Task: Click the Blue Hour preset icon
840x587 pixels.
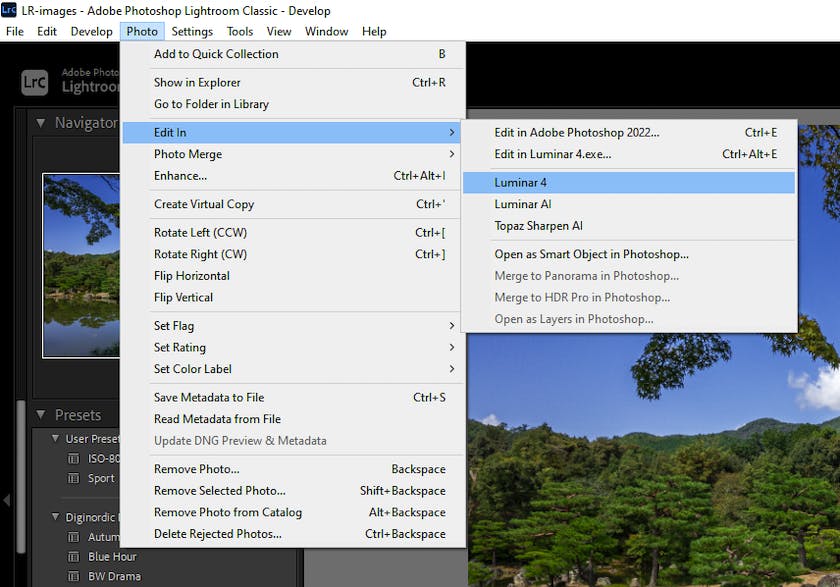Action: pyautogui.click(x=73, y=557)
